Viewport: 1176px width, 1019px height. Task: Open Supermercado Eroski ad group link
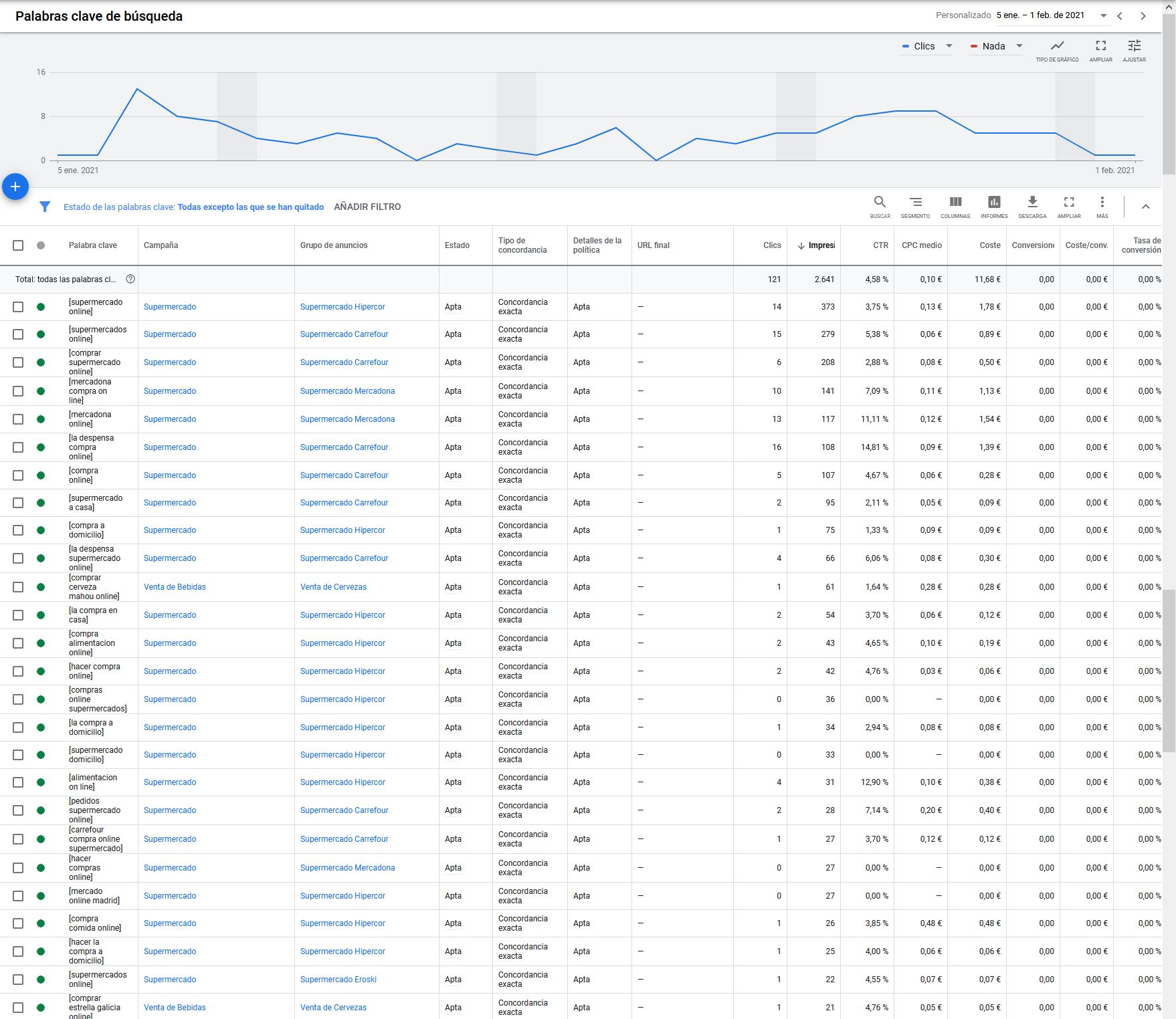[338, 980]
